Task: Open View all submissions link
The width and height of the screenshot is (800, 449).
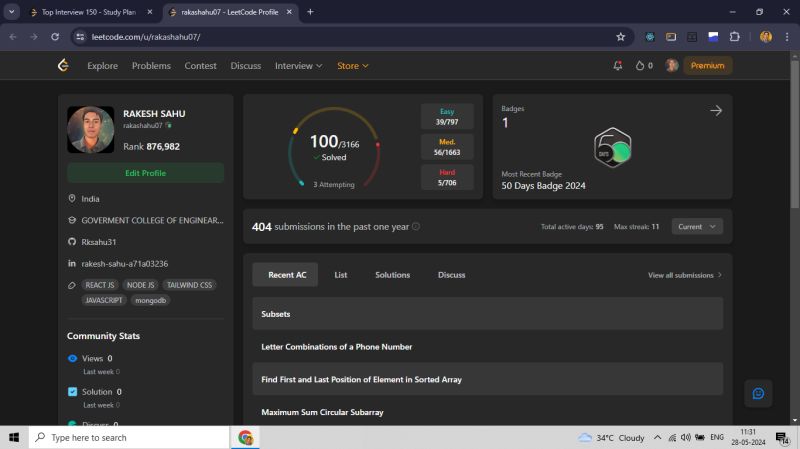Action: (685, 275)
